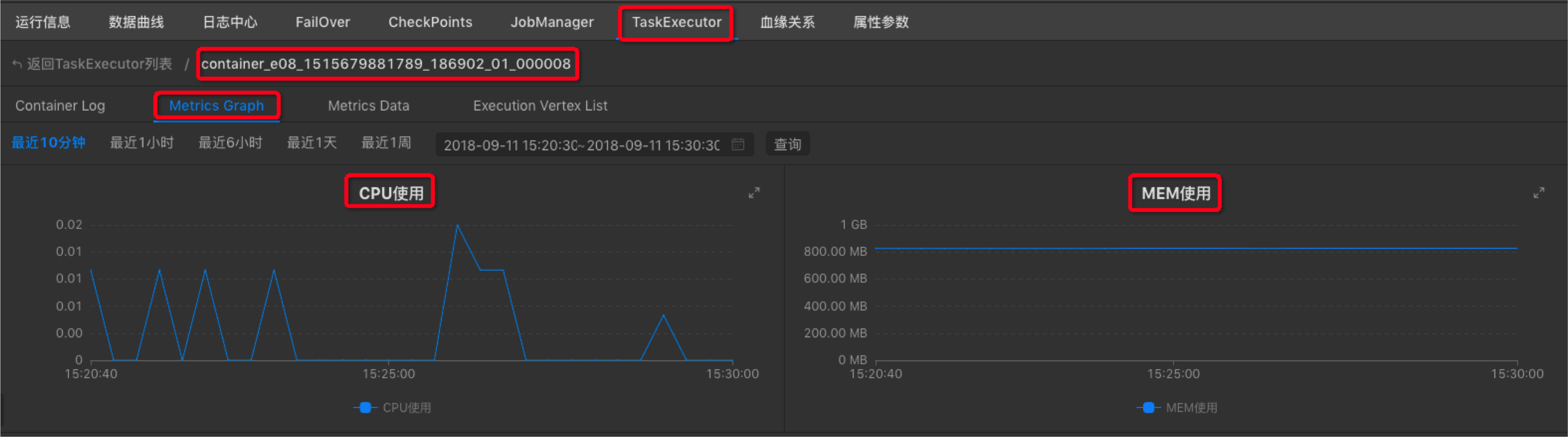Viewport: 1568px width, 437px height.
Task: Expand the CPU使用 chart to fullscreen
Action: pyautogui.click(x=753, y=192)
